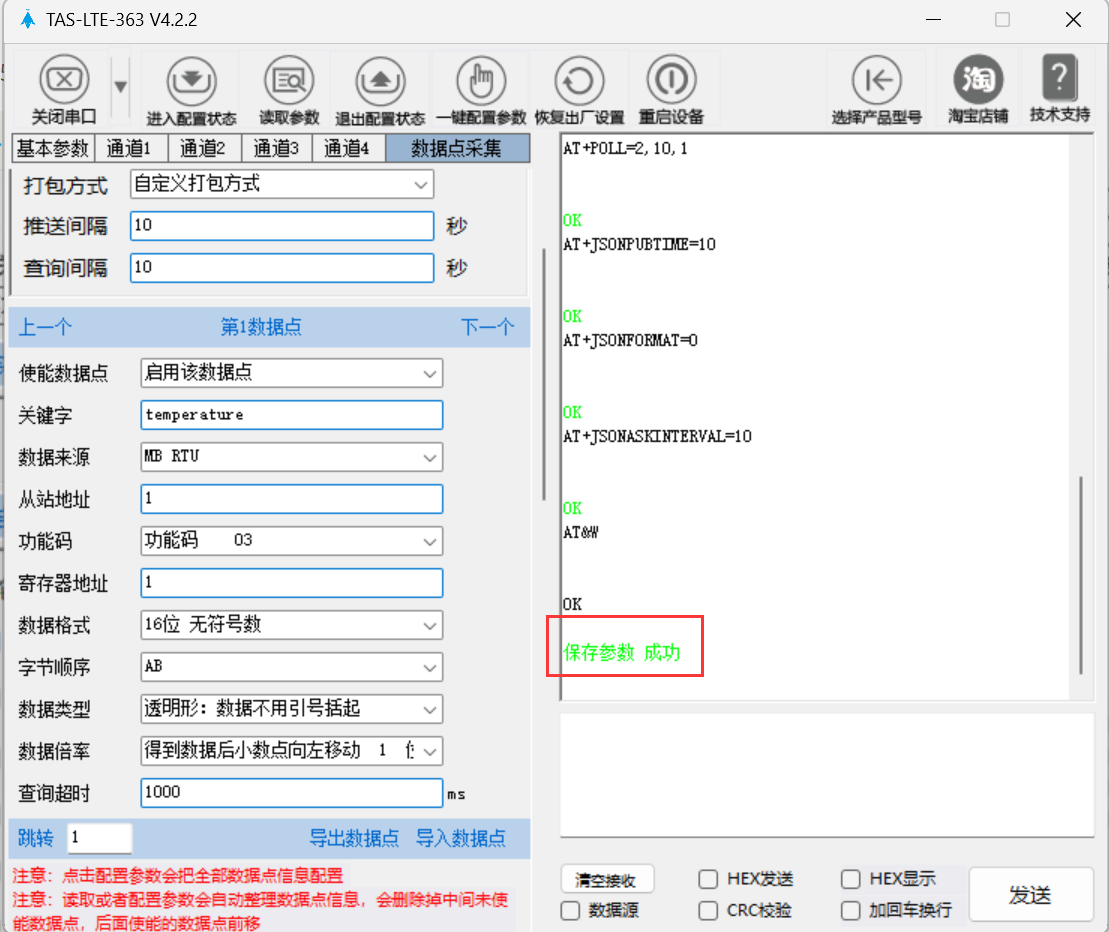Open the 淘宝店铺 Taobao store icon

click(x=978, y=81)
